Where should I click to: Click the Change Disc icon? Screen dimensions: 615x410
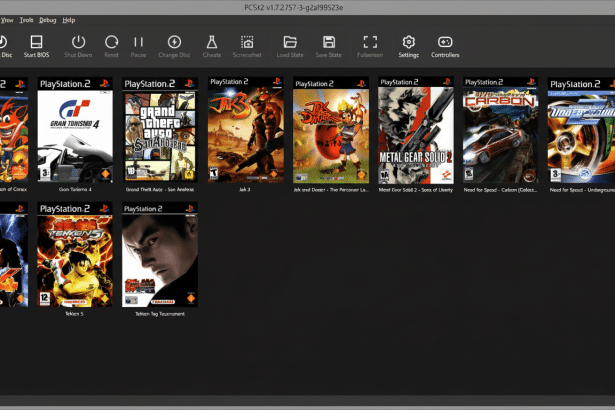coord(174,42)
